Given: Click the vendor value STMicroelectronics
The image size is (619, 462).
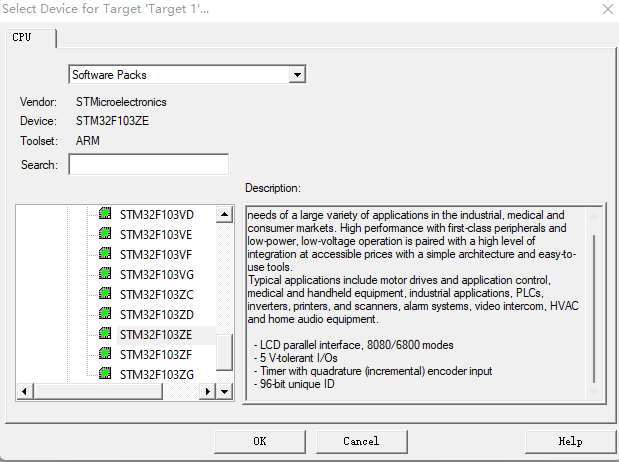Looking at the screenshot, I should click(x=121, y=102).
